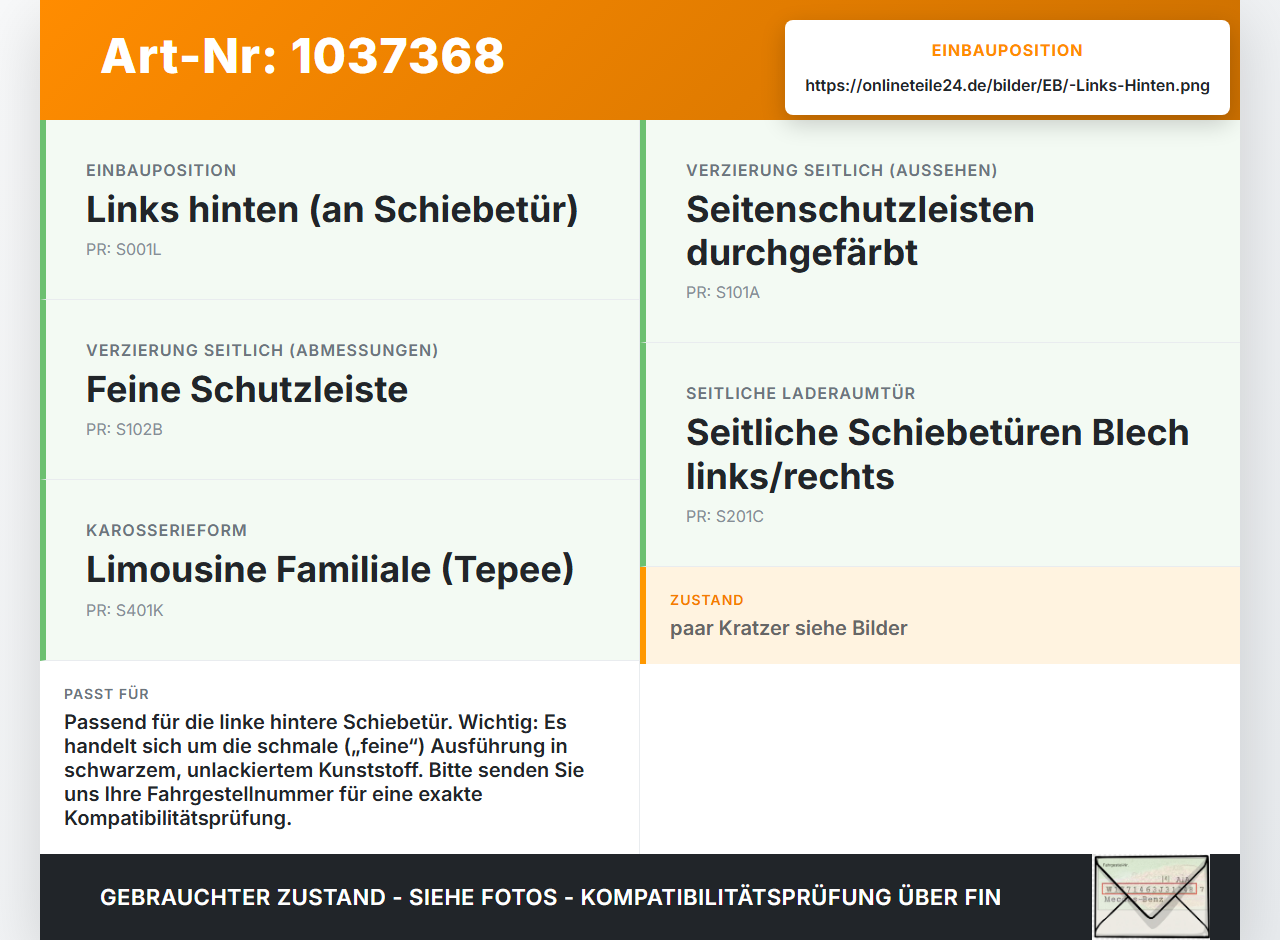Click the PR: S401K code
This screenshot has height=940, width=1280.
tap(124, 610)
